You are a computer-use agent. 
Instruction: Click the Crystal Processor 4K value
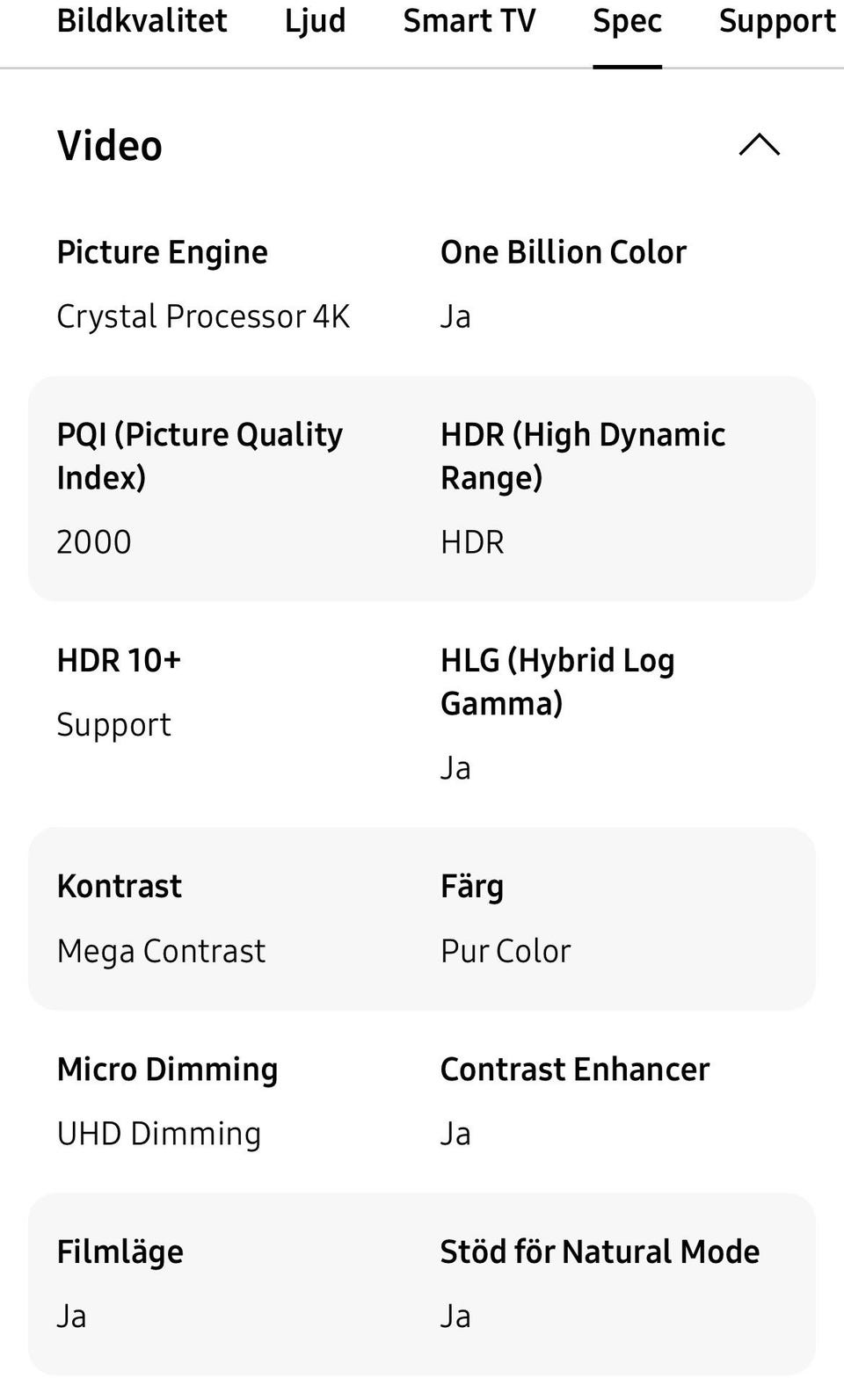click(x=203, y=316)
